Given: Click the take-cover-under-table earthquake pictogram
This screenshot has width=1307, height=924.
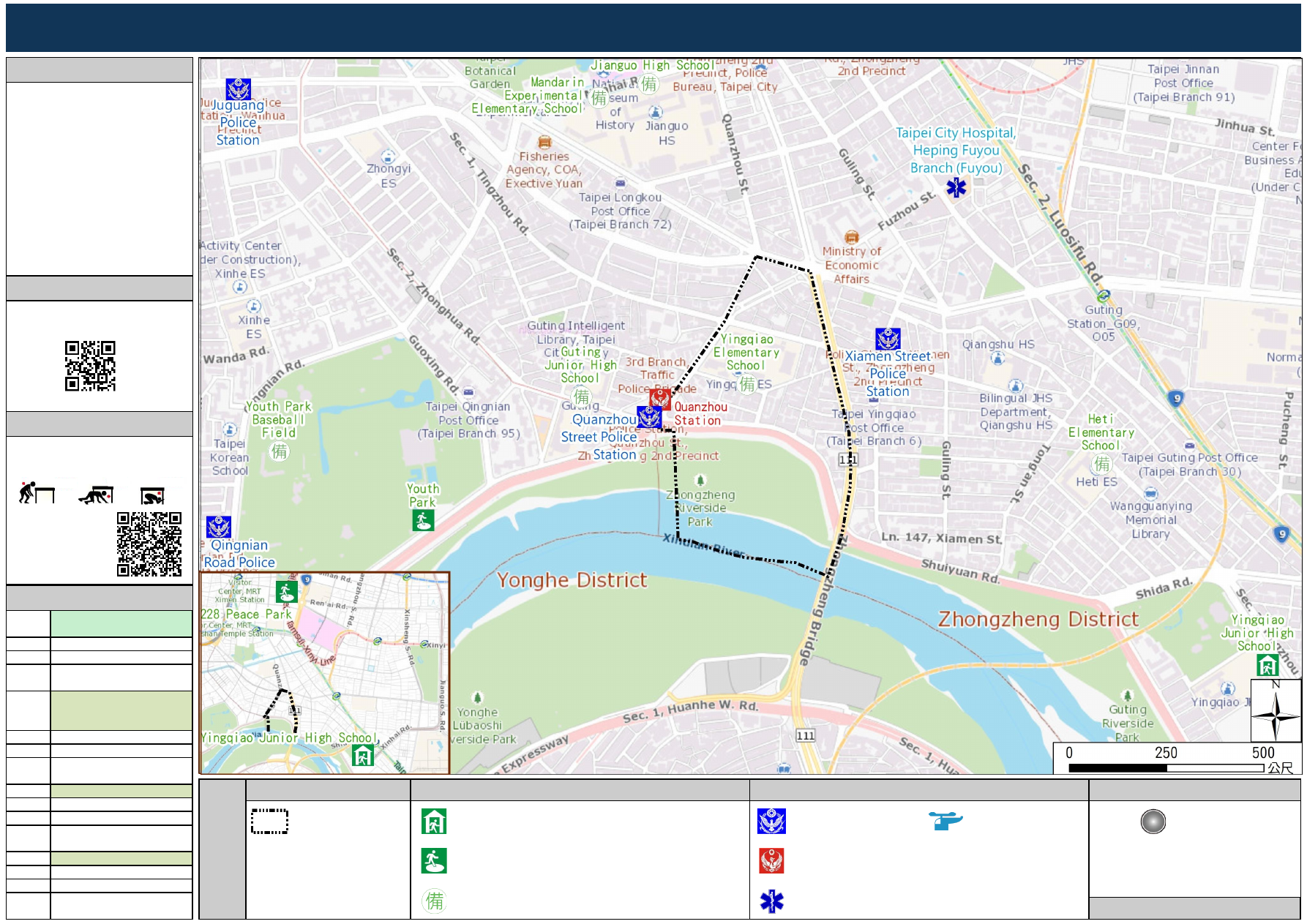Looking at the screenshot, I should click(x=96, y=495).
